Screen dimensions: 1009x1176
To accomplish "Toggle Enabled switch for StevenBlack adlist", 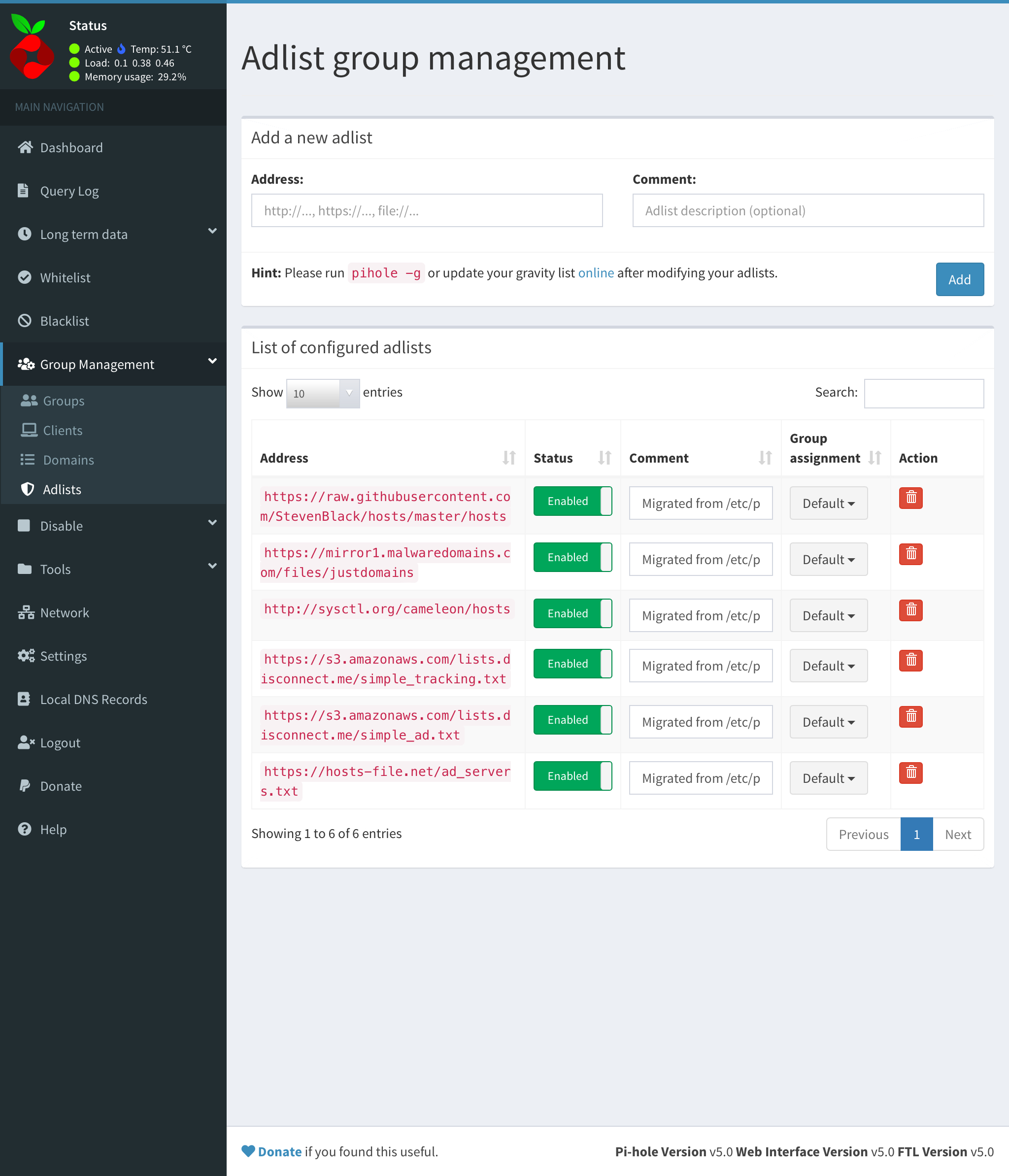I will pyautogui.click(x=572, y=501).
